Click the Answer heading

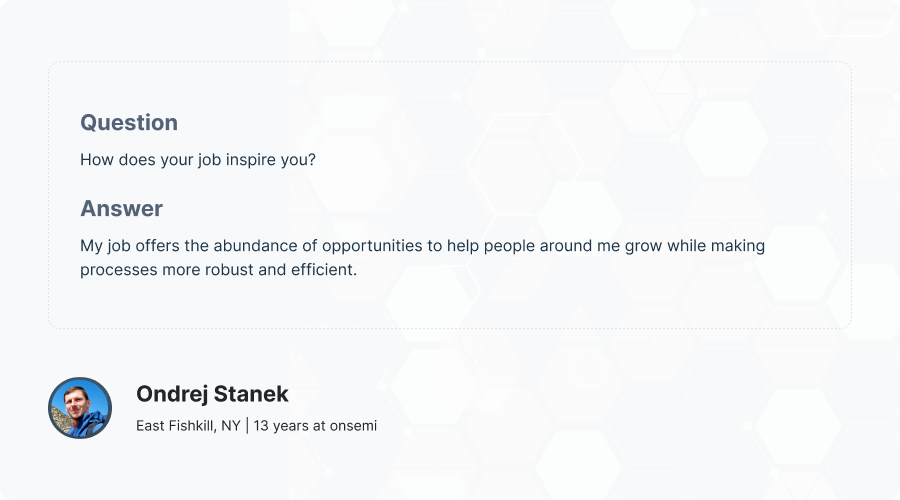(121, 209)
